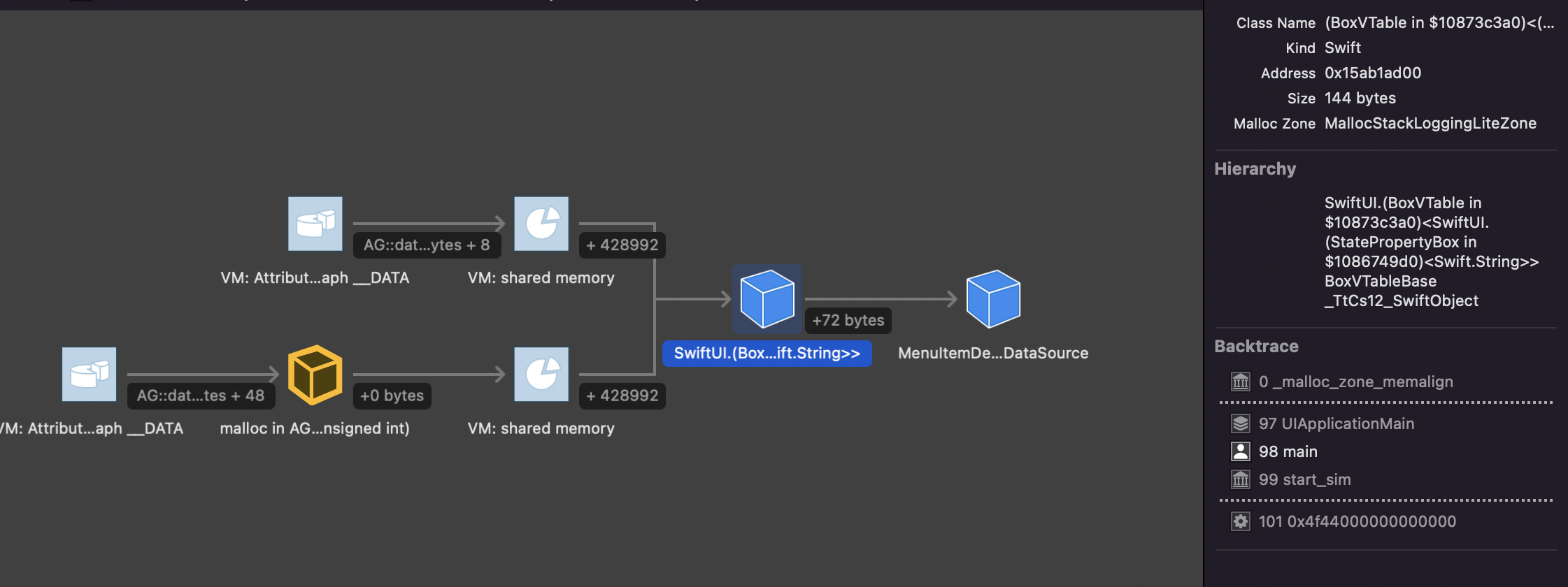1568x587 pixels.
Task: Click the layers icon beside UIApplicationMain
Action: pyautogui.click(x=1240, y=424)
